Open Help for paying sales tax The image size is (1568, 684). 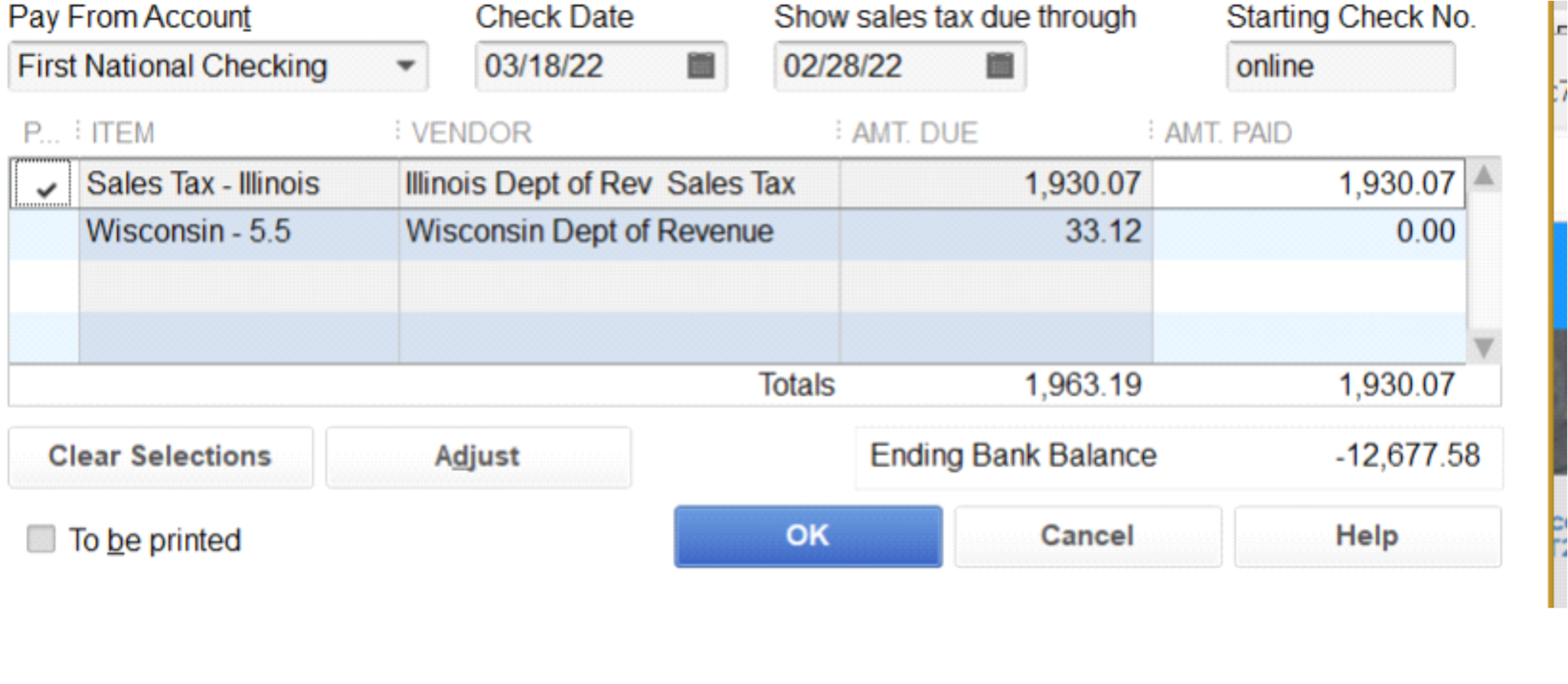point(1367,536)
